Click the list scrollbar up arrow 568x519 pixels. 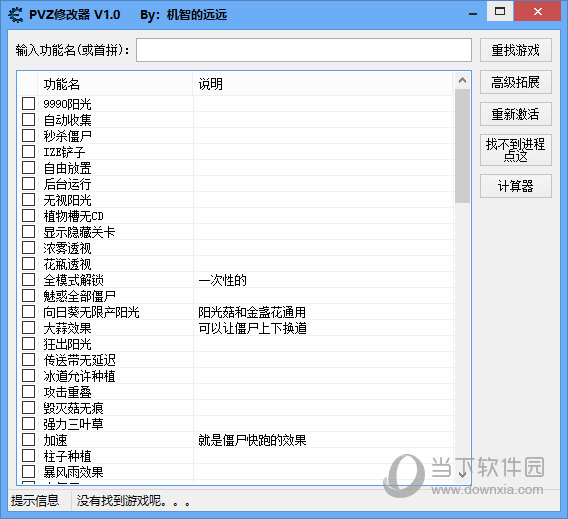click(462, 80)
